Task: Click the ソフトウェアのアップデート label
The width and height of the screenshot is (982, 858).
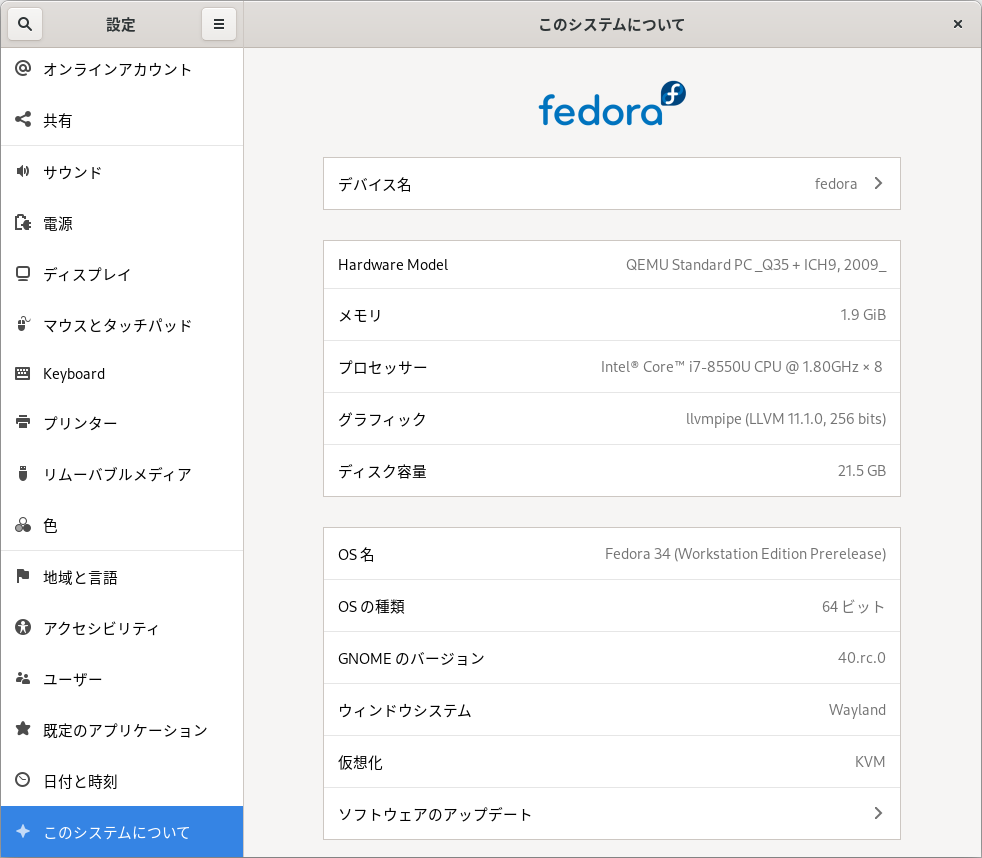Action: click(x=435, y=815)
